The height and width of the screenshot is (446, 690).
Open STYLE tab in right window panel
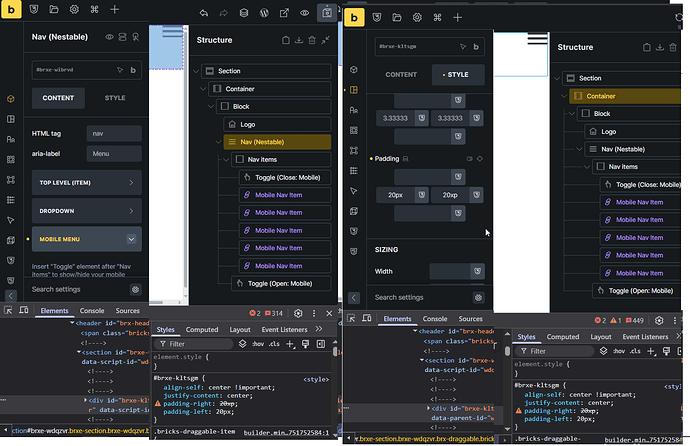[458, 75]
